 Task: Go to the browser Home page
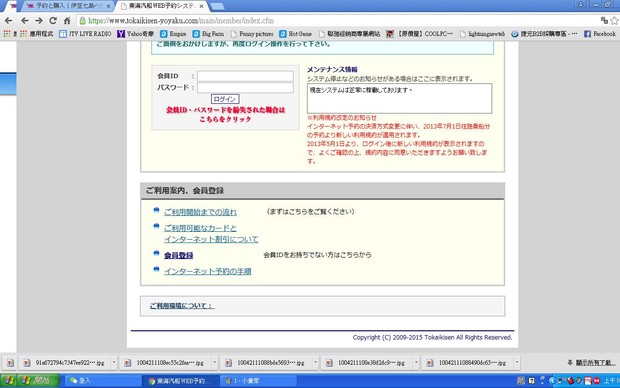[x=67, y=21]
